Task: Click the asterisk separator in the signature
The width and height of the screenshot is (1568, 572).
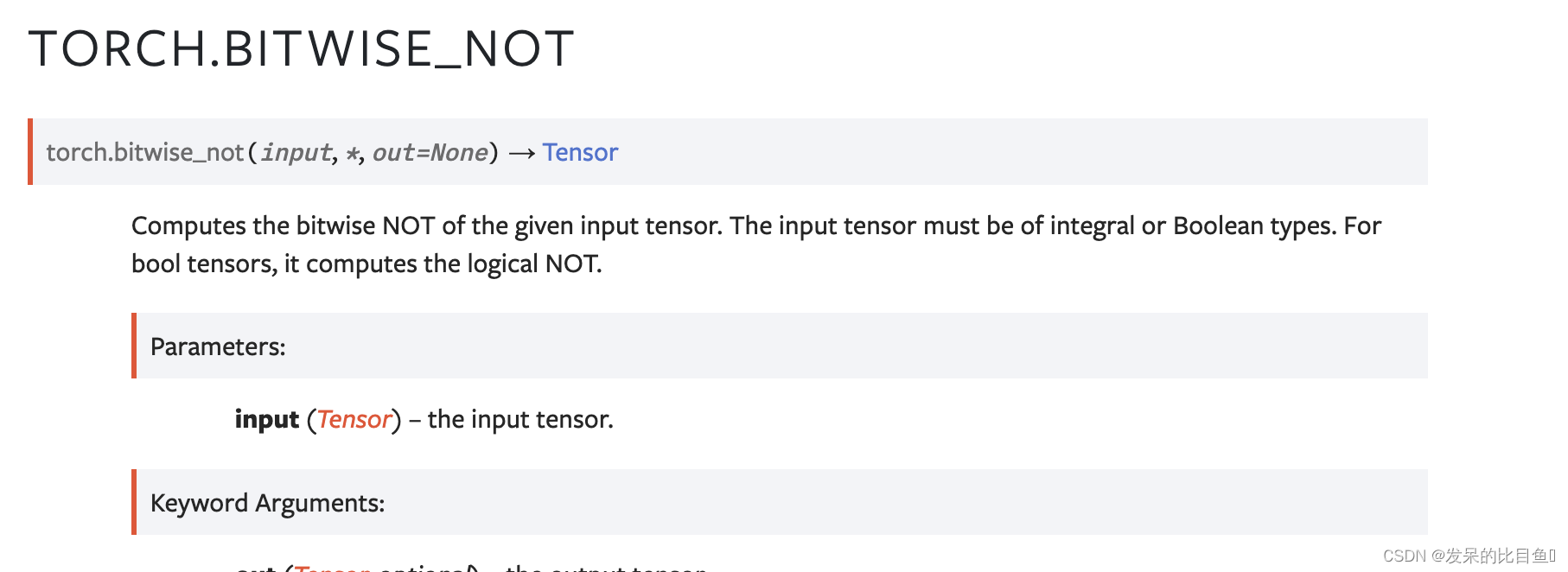Action: [x=352, y=154]
